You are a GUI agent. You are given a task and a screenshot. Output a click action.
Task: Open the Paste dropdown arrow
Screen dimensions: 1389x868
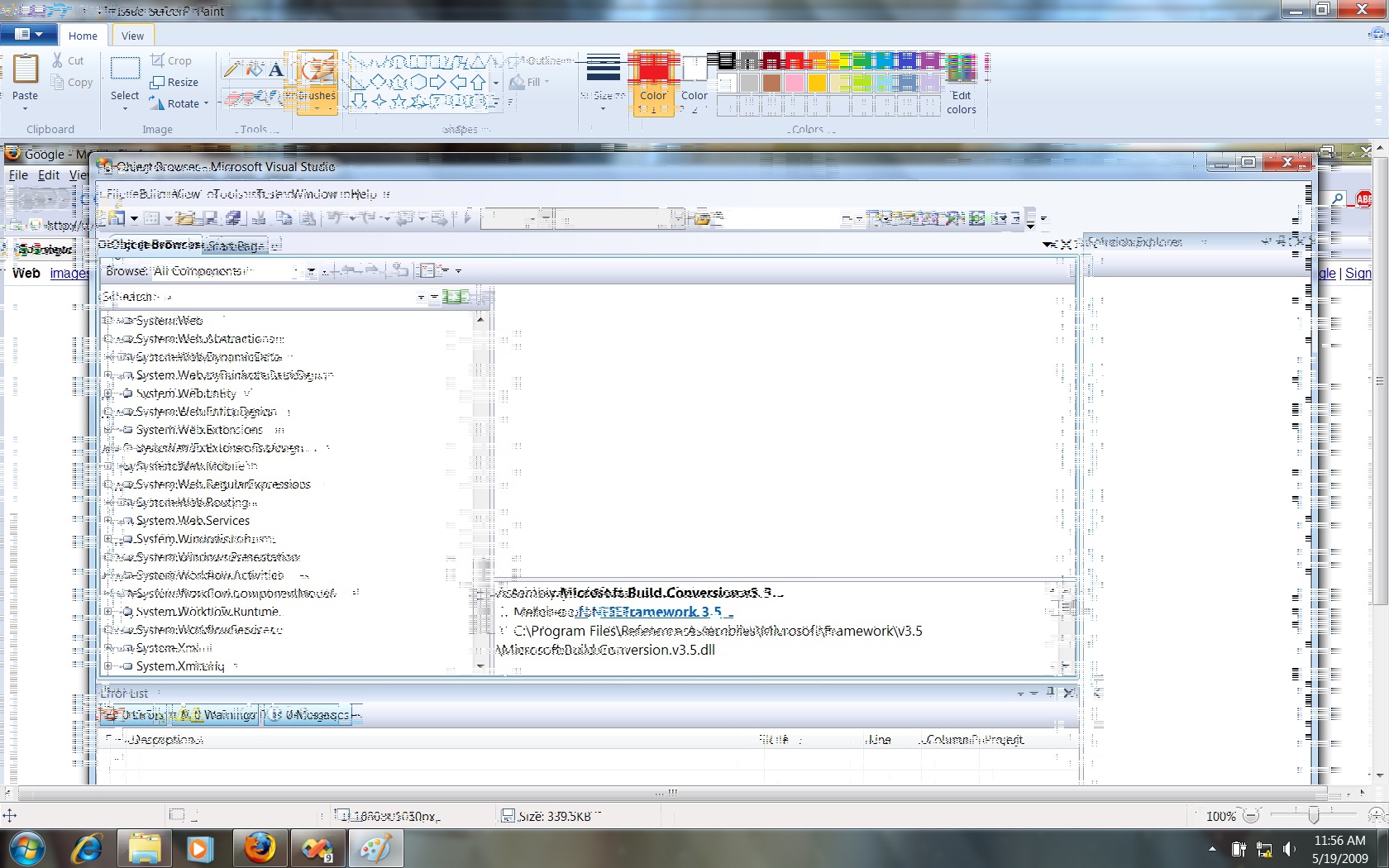point(25,107)
